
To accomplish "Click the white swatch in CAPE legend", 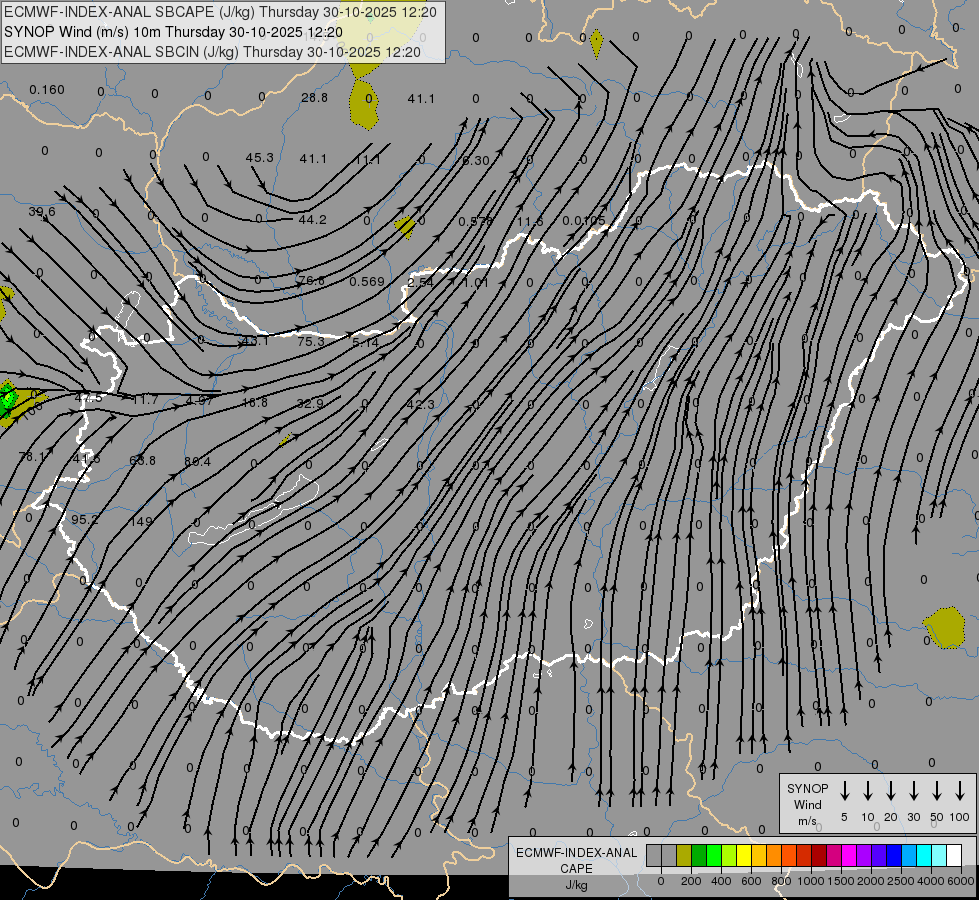I will pos(954,856).
